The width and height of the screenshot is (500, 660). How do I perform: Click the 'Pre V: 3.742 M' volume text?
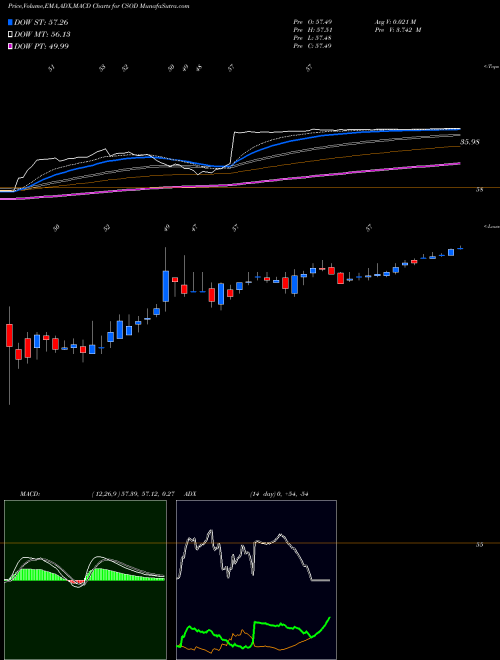click(x=400, y=30)
